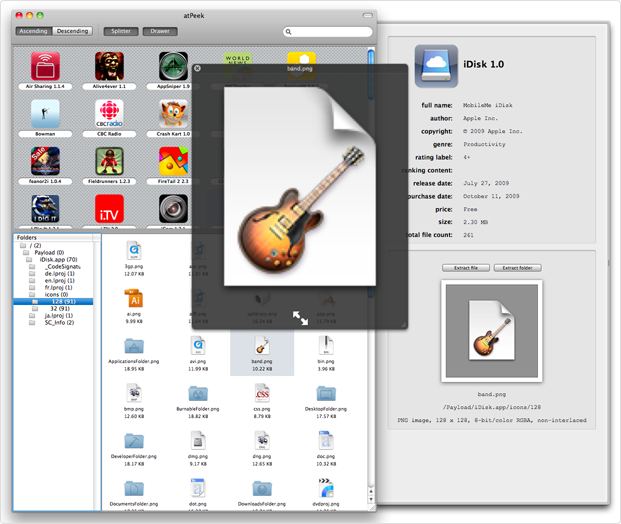The width and height of the screenshot is (621, 524).
Task: Open the Air Sharing app icon
Action: 45,68
